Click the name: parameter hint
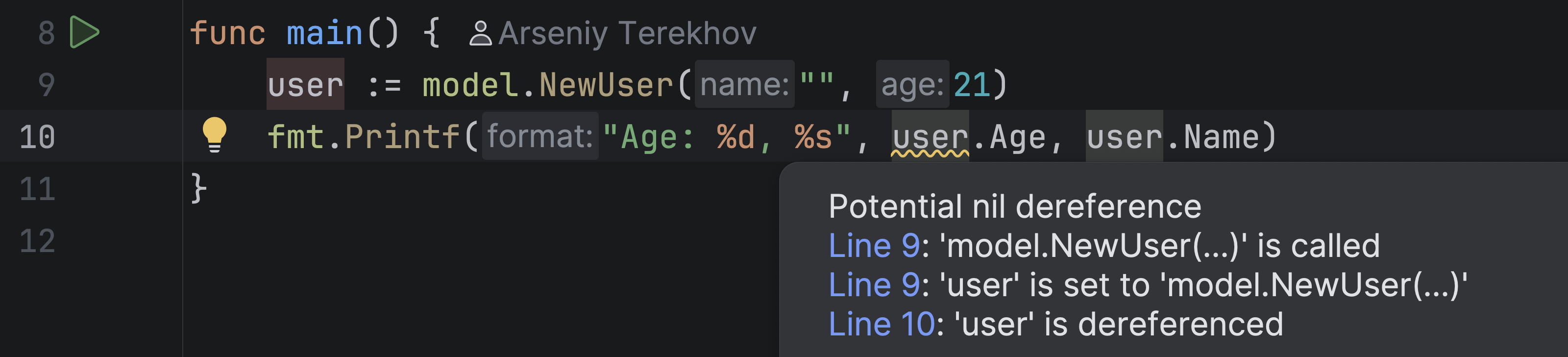 pos(744,85)
